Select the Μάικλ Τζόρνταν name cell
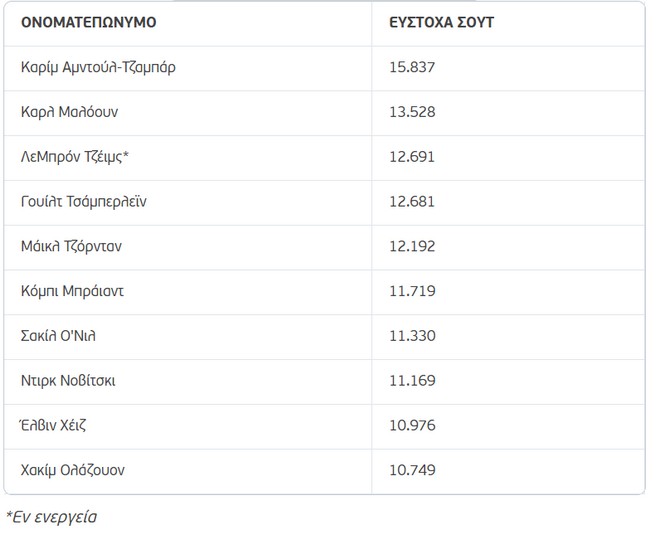Image resolution: width=660 pixels, height=535 pixels. point(71,246)
